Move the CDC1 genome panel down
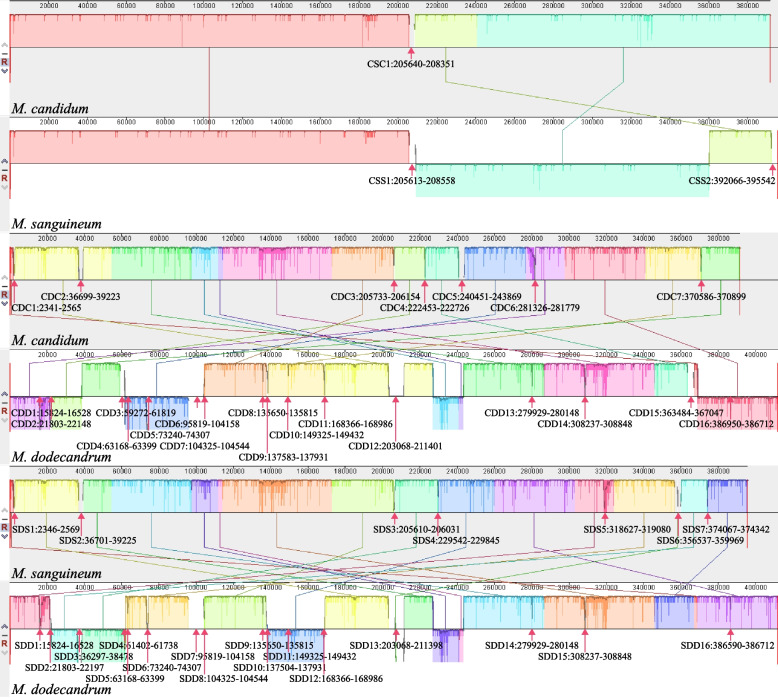 pyautogui.click(x=4, y=304)
